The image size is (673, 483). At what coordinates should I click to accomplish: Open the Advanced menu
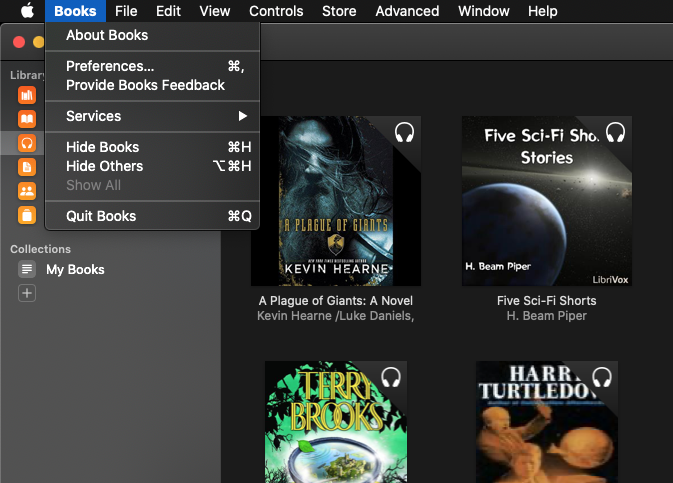pos(407,11)
